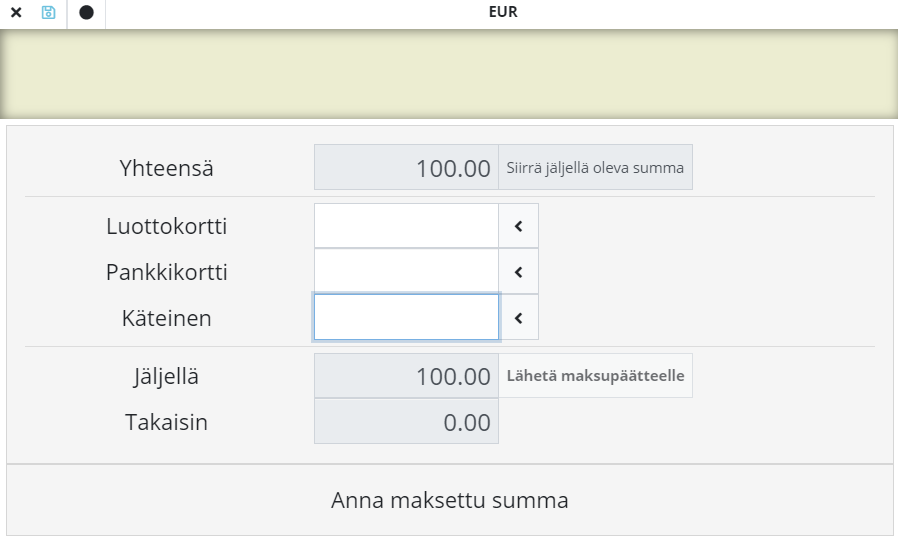The image size is (898, 539).
Task: Select the Käteinen cash input field
Action: click(x=406, y=318)
